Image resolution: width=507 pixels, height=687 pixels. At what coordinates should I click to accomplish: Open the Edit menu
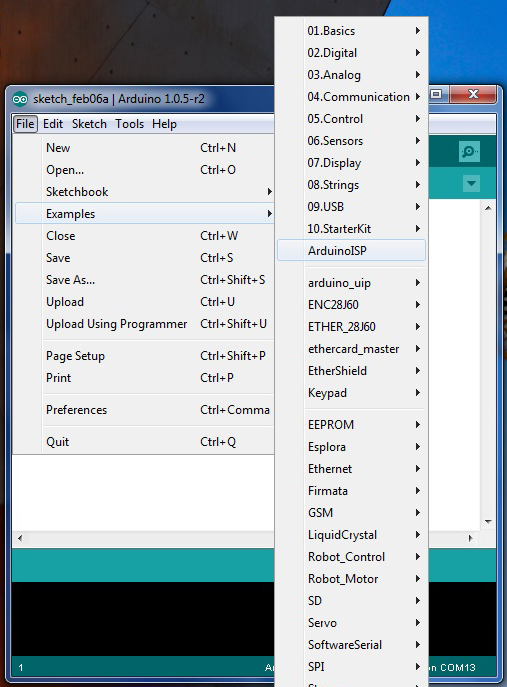53,124
